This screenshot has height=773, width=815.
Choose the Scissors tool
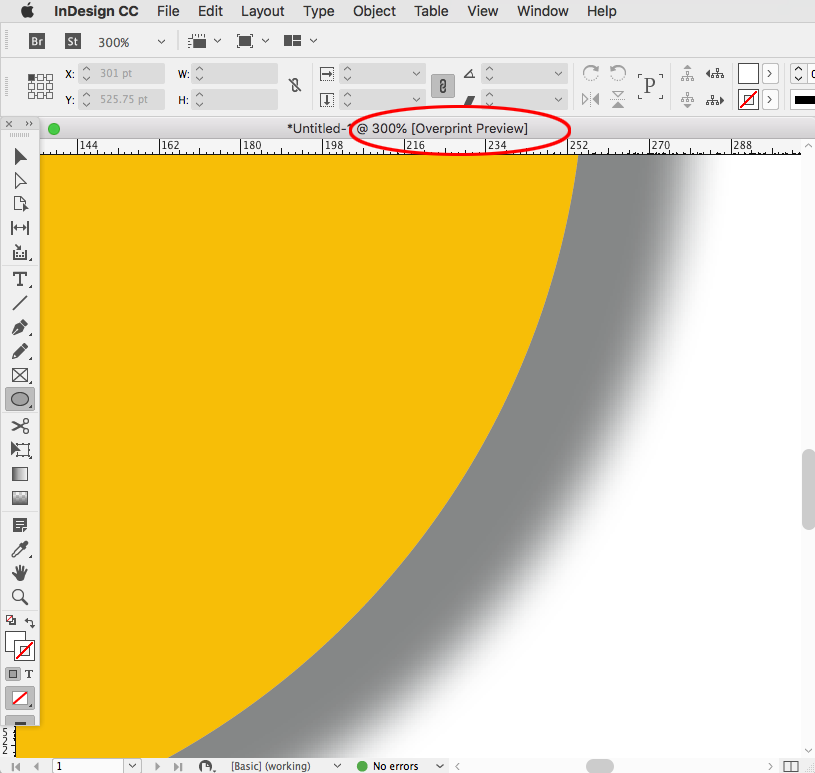(x=20, y=425)
